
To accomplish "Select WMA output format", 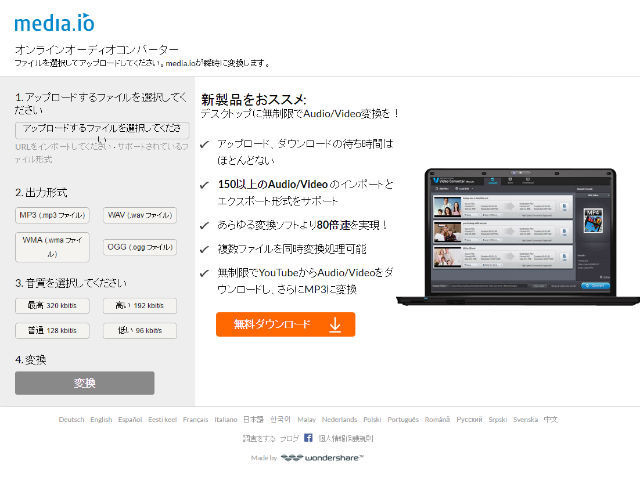I will [x=52, y=247].
